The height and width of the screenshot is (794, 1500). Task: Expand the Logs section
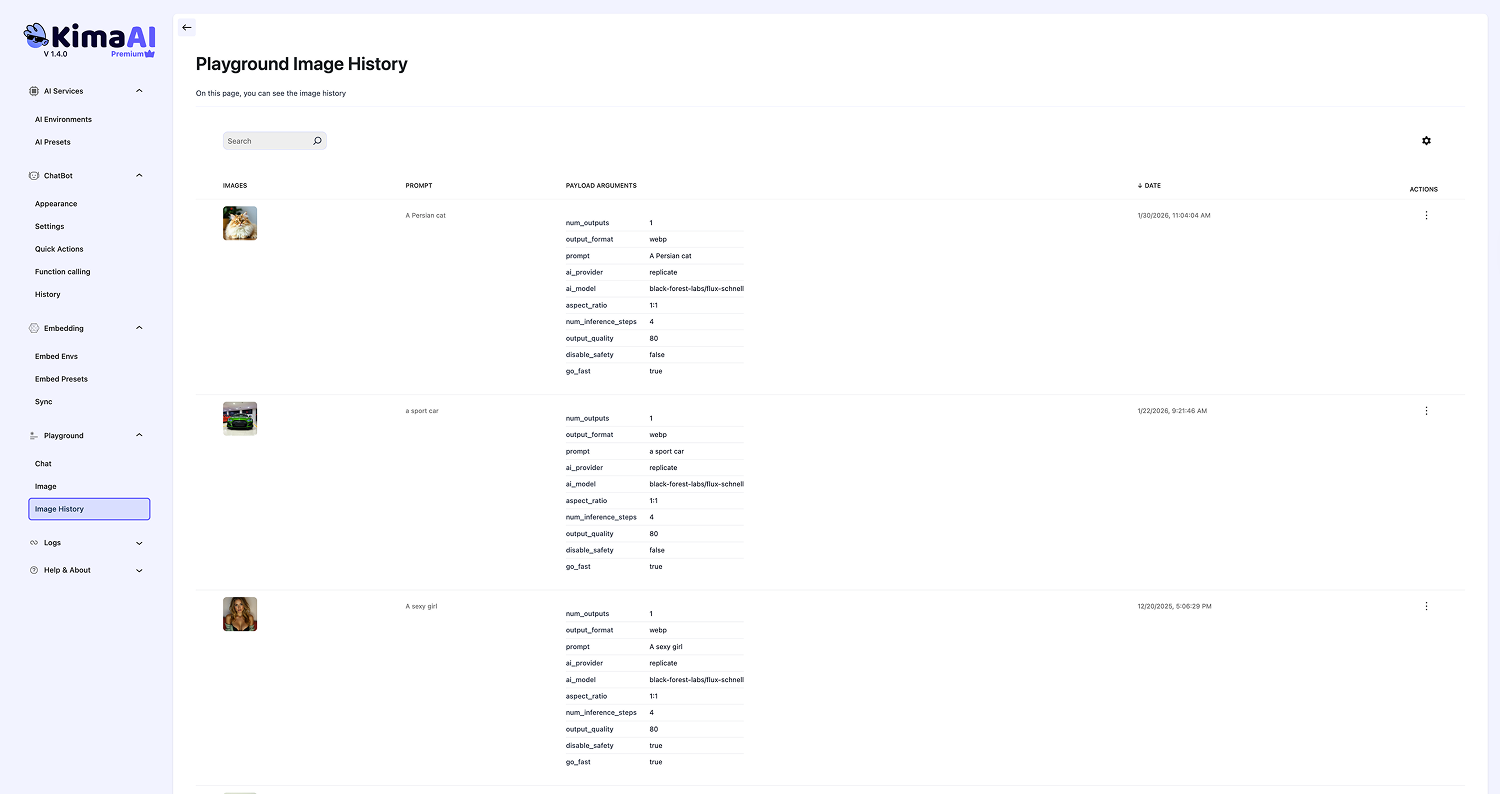point(139,543)
